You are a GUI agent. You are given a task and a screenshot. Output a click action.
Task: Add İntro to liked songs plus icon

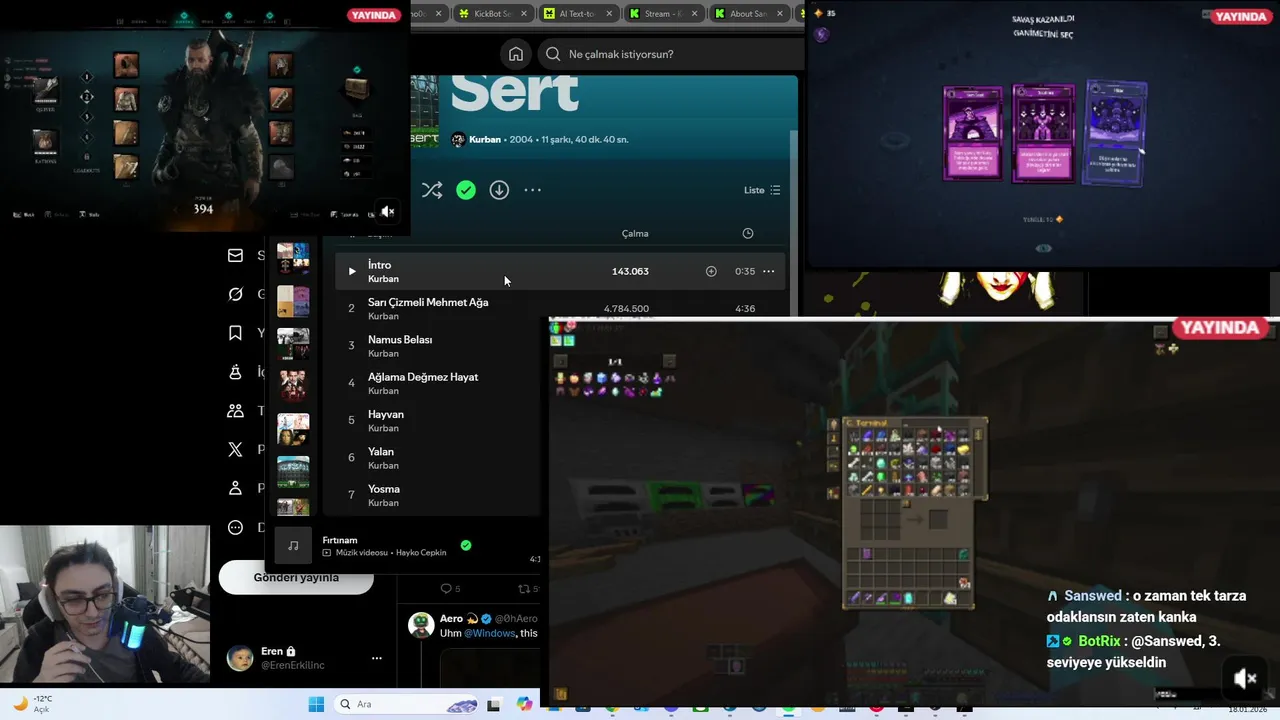pyautogui.click(x=711, y=271)
